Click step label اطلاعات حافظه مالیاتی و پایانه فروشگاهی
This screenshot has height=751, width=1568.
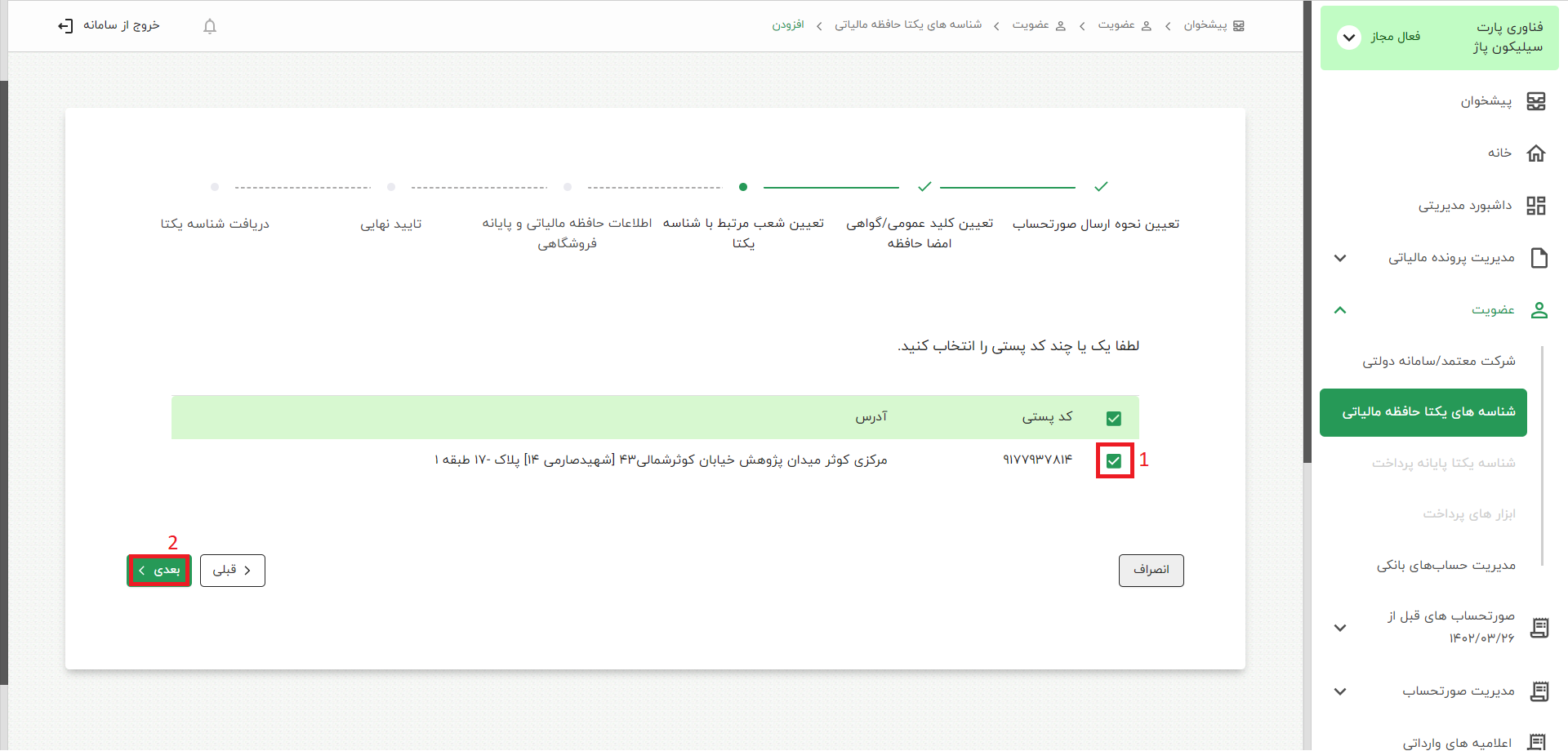(567, 233)
